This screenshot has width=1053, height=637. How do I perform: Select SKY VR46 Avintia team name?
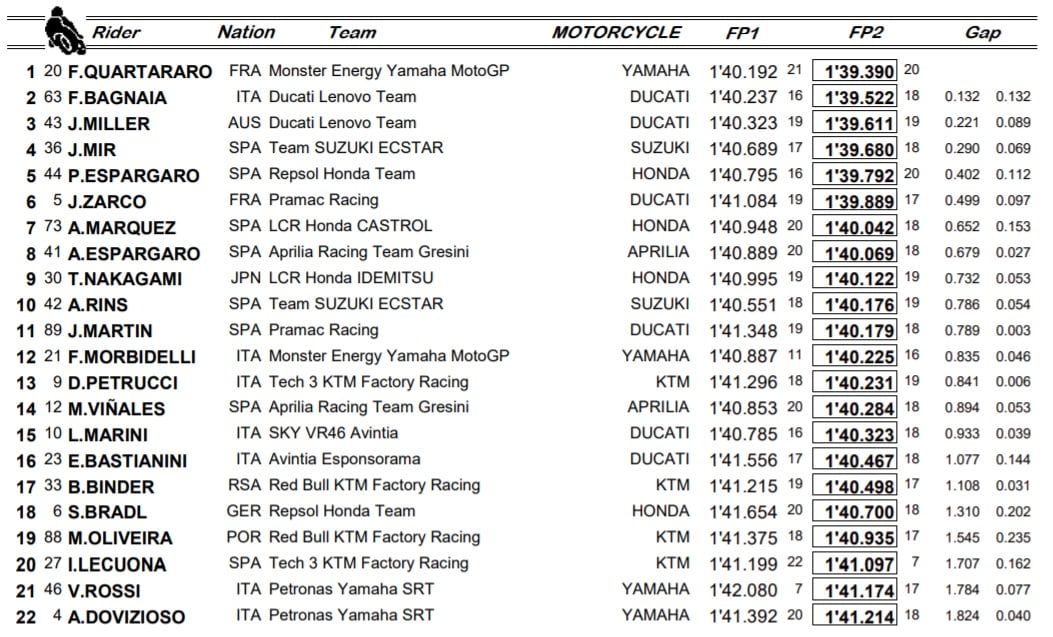point(333,433)
